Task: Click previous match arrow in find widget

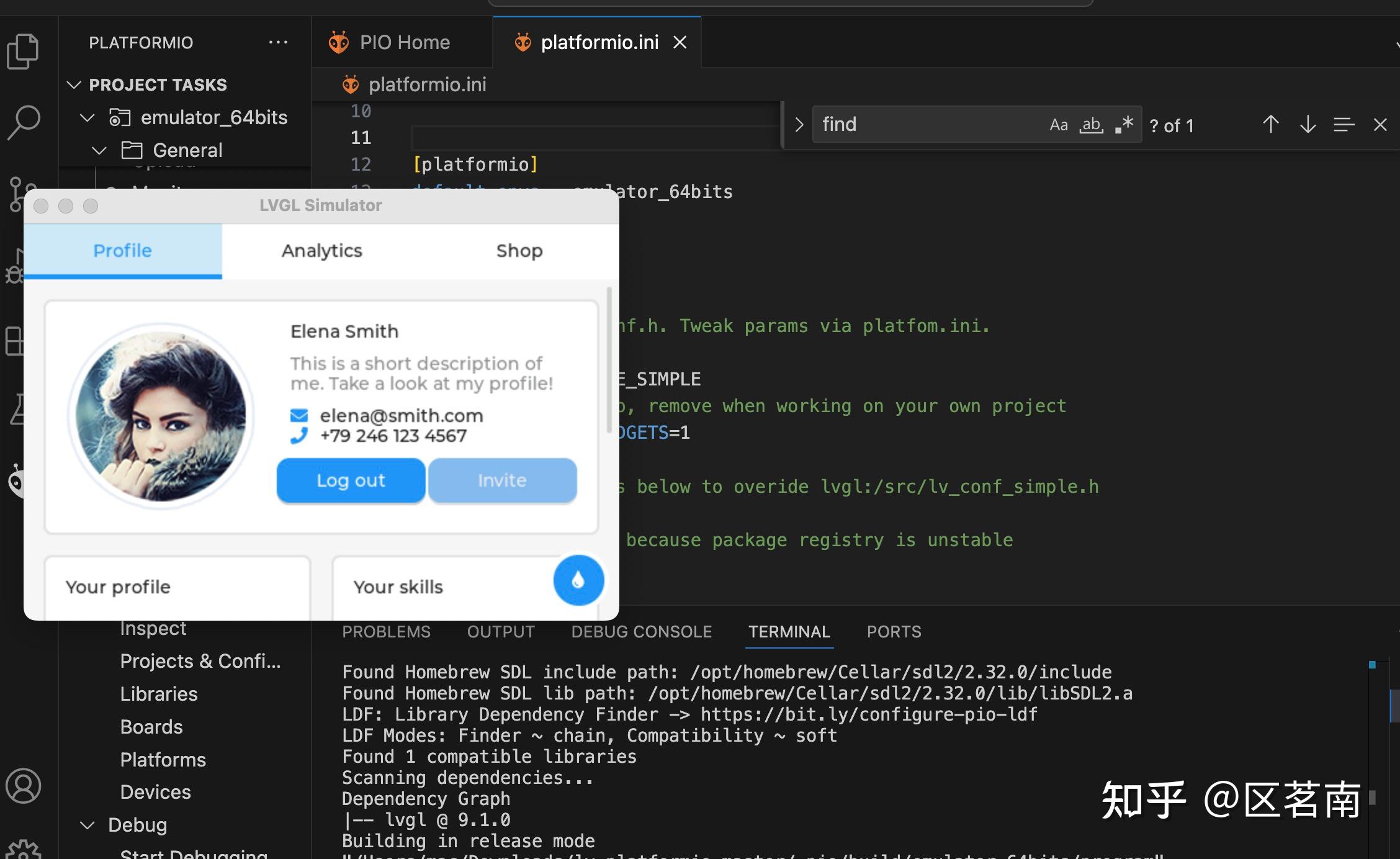Action: (1270, 125)
